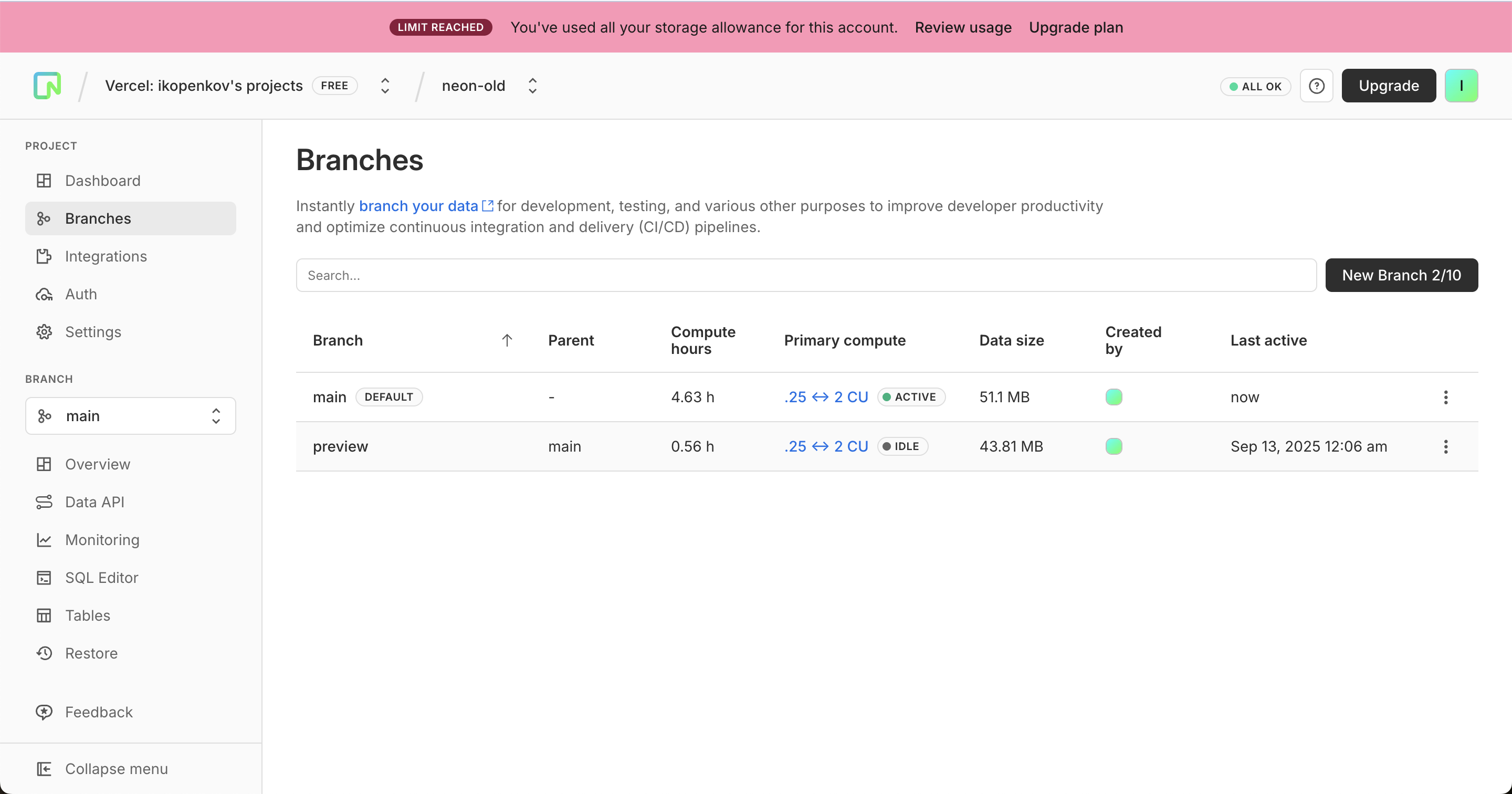Image resolution: width=1512 pixels, height=794 pixels.
Task: Click the Collapse menu icon
Action: 44,768
